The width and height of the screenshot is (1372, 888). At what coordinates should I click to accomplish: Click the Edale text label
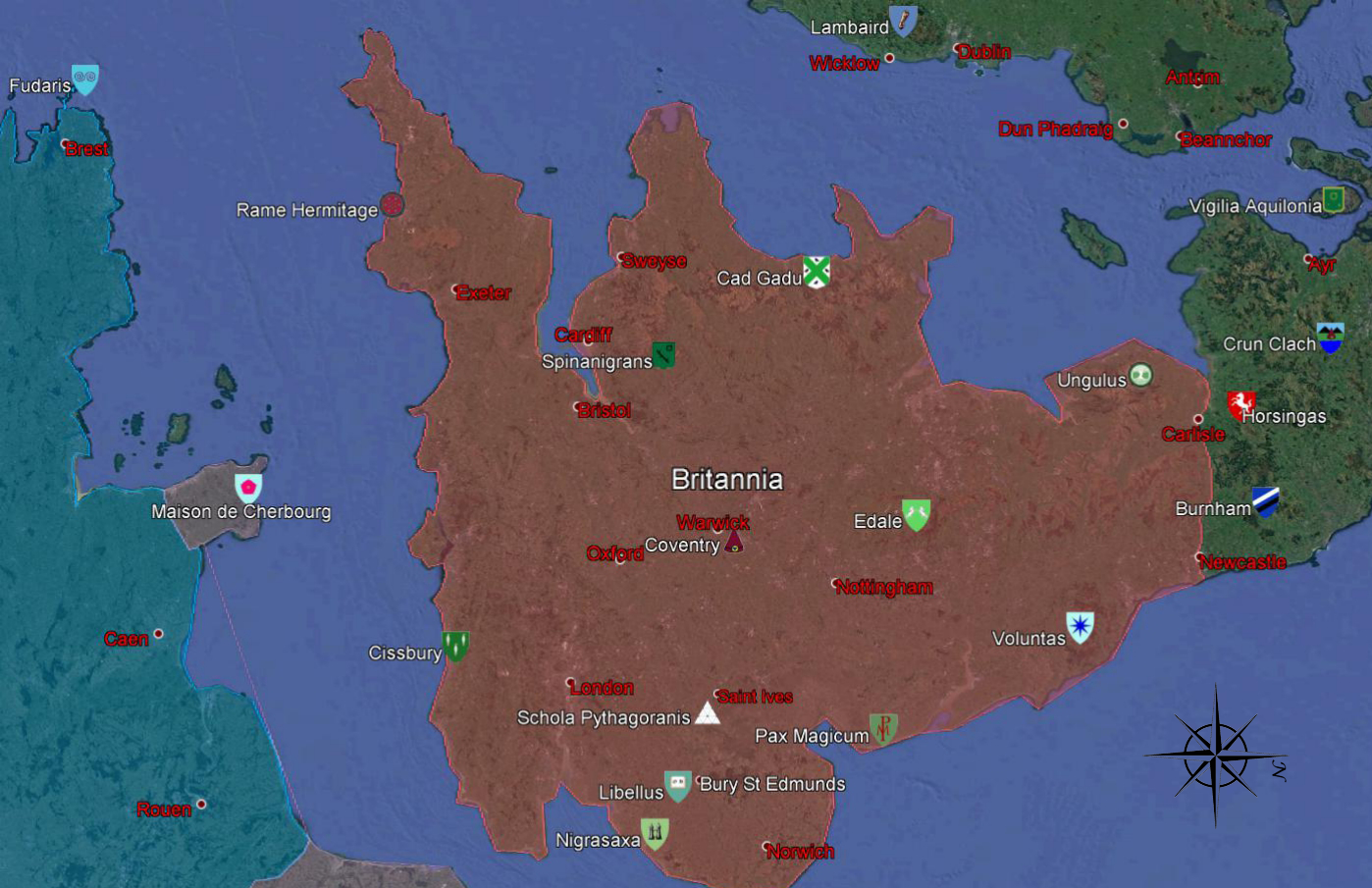pos(877,521)
